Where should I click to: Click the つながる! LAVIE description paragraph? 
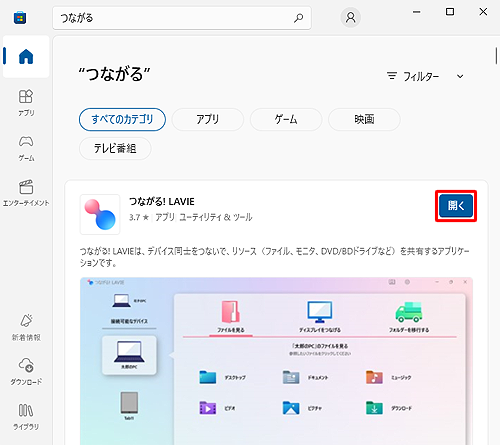274,257
